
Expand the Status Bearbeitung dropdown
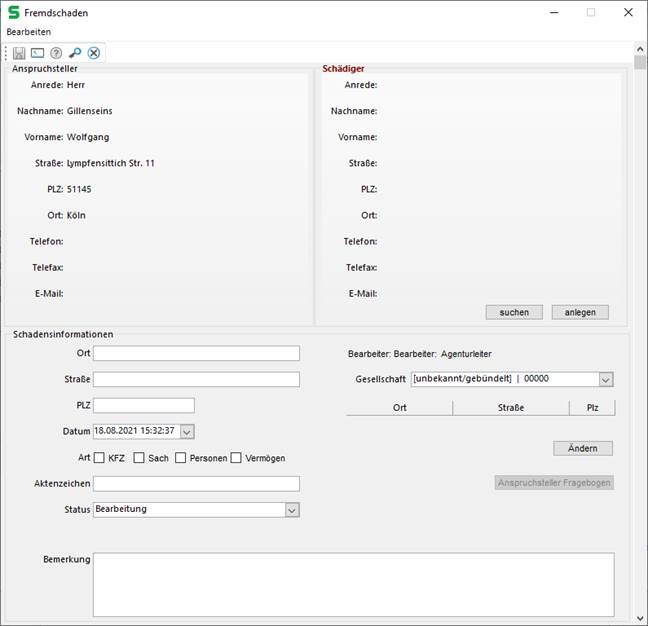coord(292,509)
